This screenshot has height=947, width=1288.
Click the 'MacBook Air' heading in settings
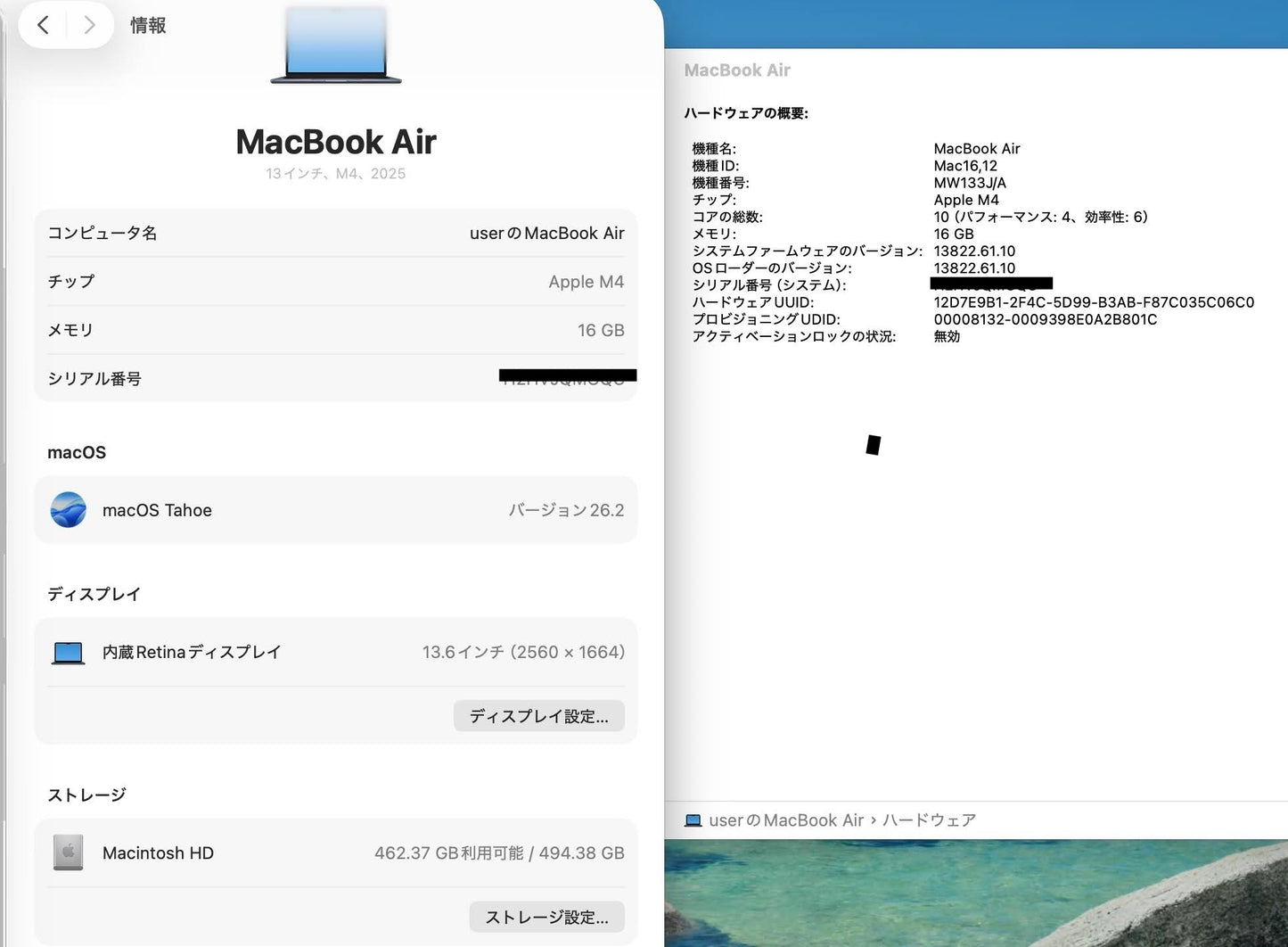[336, 142]
